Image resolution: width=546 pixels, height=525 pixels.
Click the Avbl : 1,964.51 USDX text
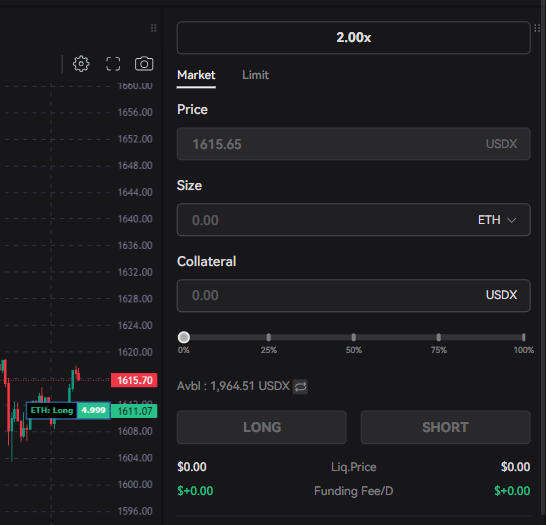tap(233, 386)
